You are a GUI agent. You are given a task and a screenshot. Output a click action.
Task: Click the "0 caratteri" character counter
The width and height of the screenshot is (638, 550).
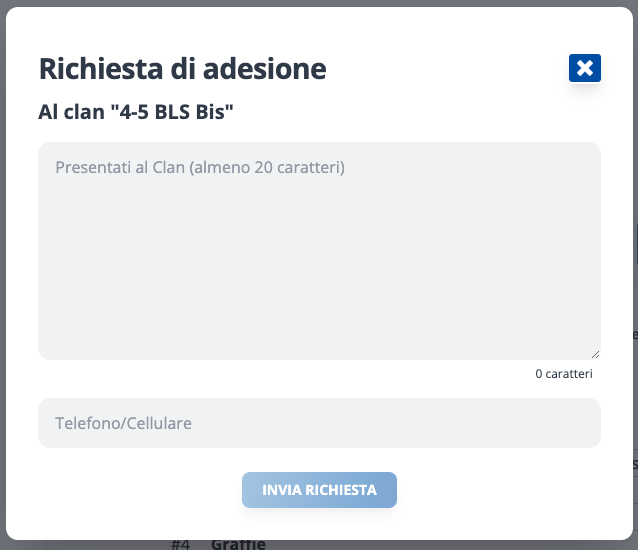[x=563, y=374]
